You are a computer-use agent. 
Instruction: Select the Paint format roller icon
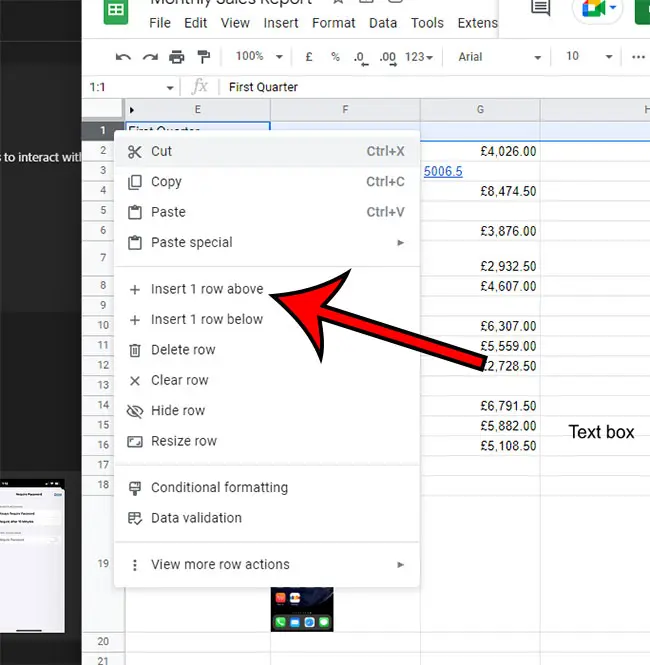click(203, 57)
